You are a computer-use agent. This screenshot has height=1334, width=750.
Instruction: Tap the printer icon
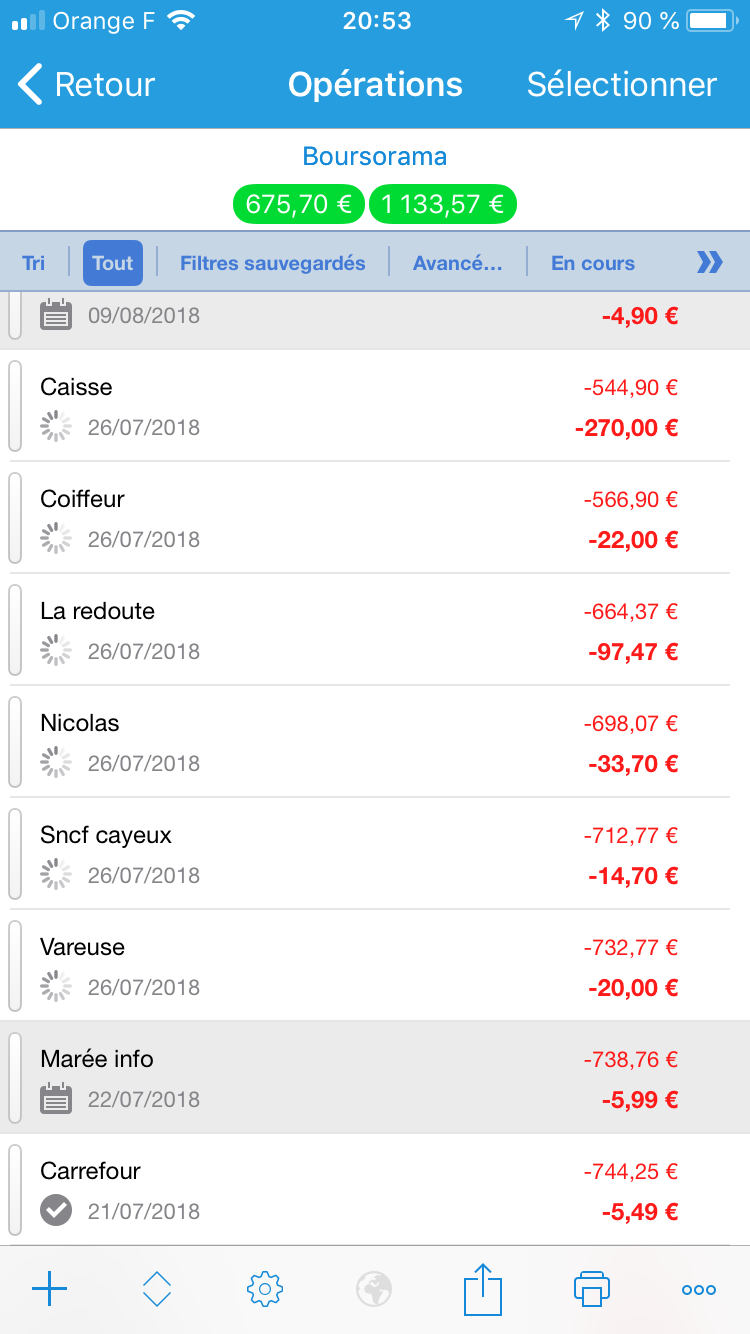tap(592, 1288)
